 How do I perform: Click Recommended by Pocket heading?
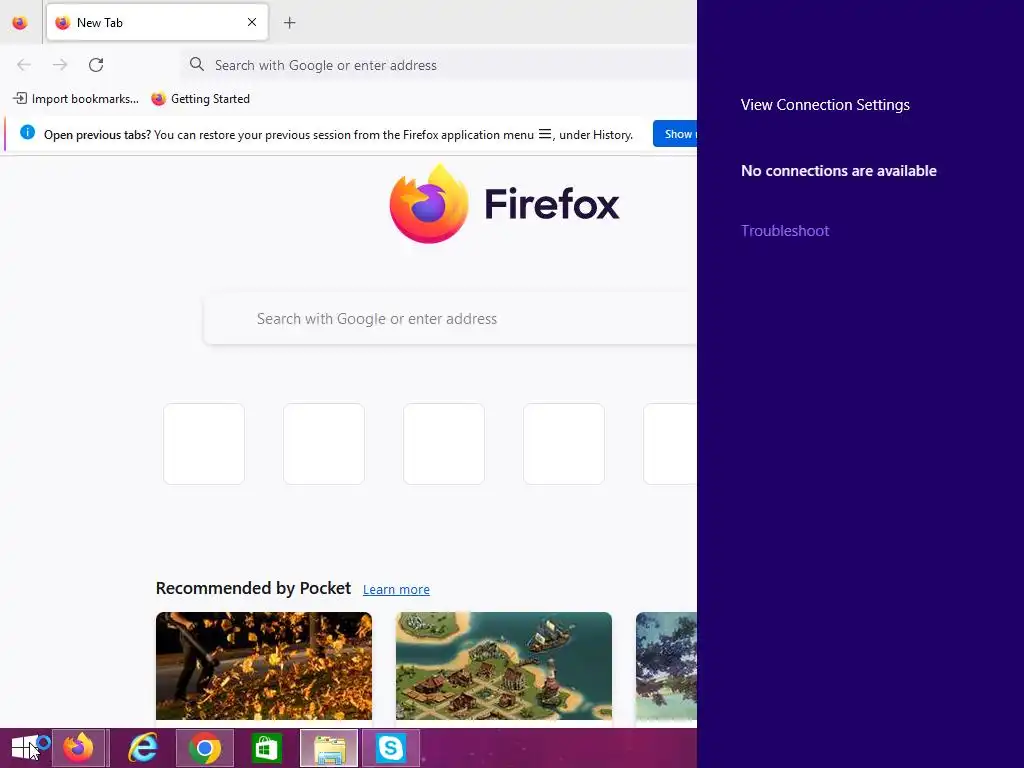click(253, 588)
